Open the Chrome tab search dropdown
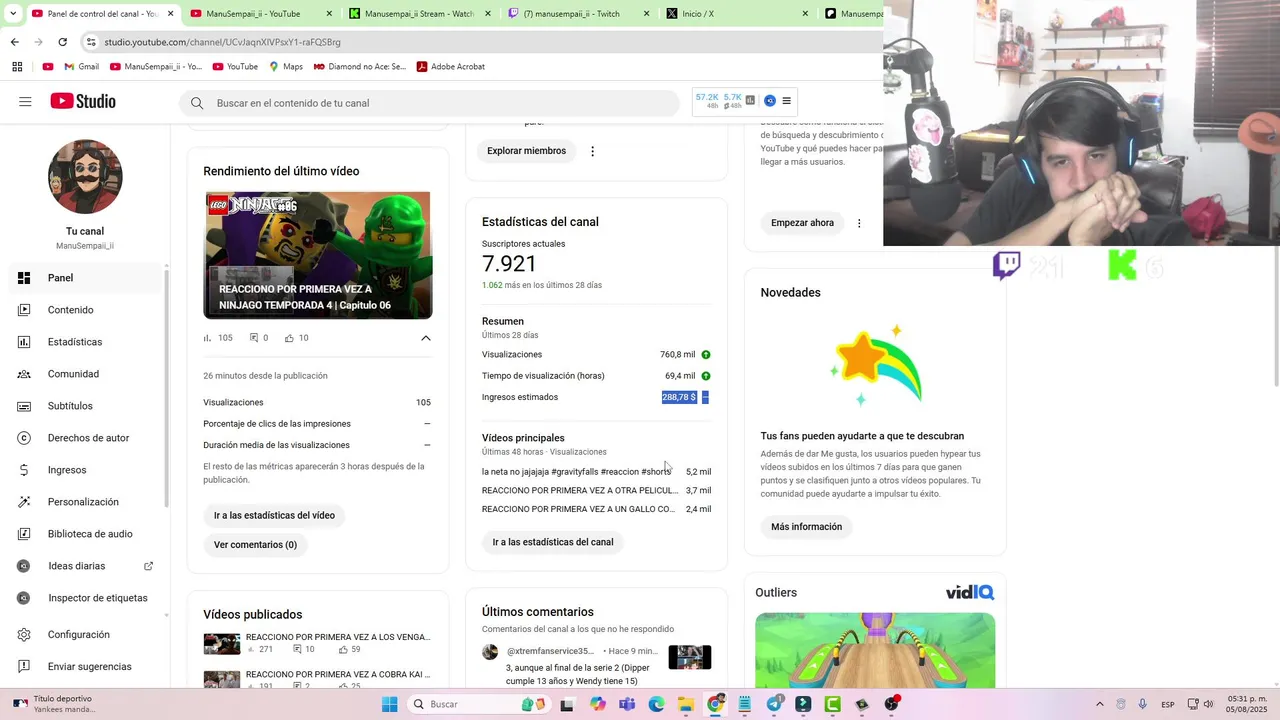1280x720 pixels. [x=13, y=14]
